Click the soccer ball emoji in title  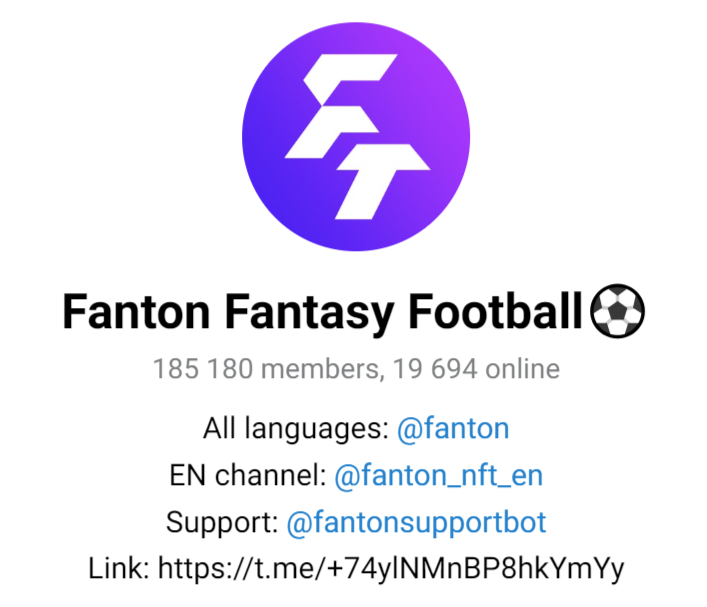coord(617,311)
